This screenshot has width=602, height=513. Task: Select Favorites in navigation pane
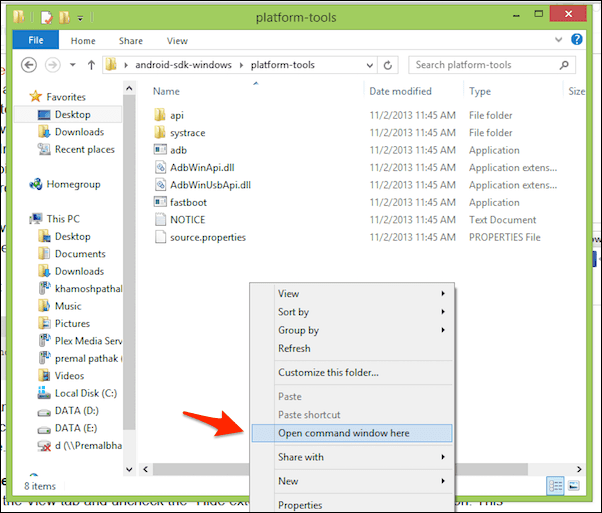pos(66,97)
